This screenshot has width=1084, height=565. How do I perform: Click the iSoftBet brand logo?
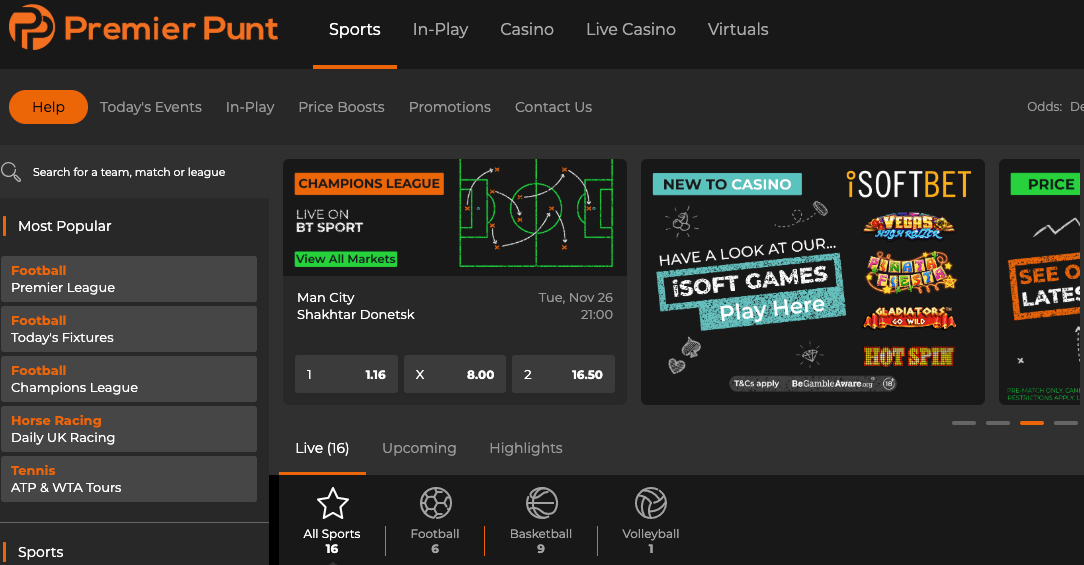click(908, 185)
